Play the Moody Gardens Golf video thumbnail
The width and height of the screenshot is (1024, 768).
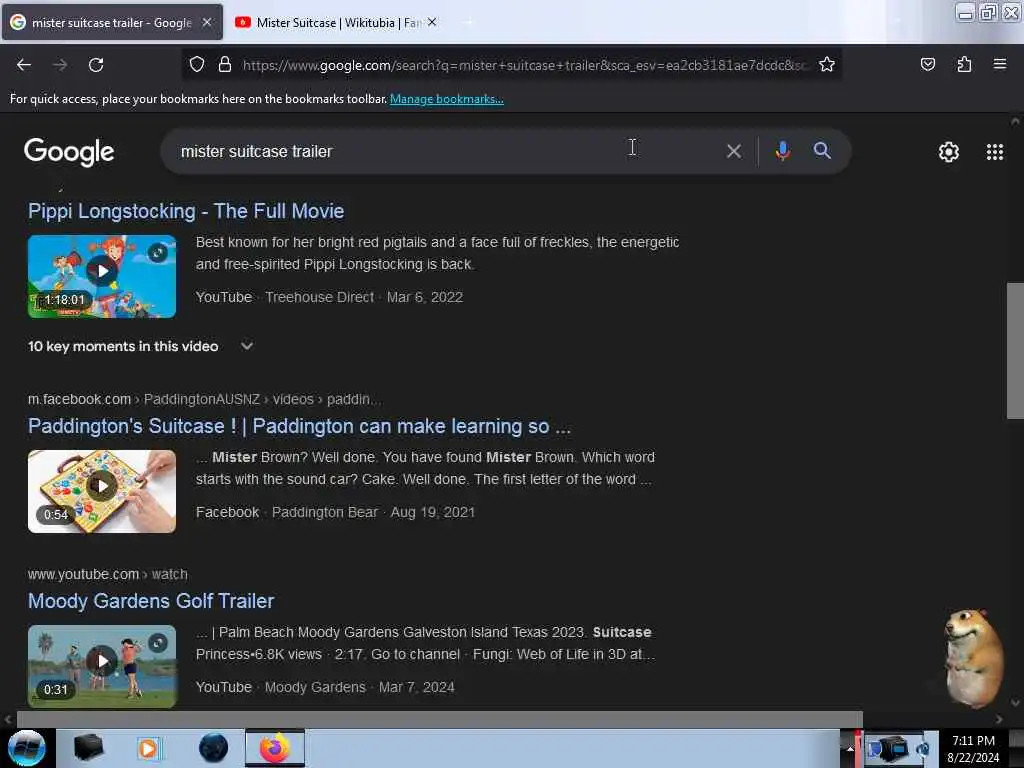click(x=102, y=666)
